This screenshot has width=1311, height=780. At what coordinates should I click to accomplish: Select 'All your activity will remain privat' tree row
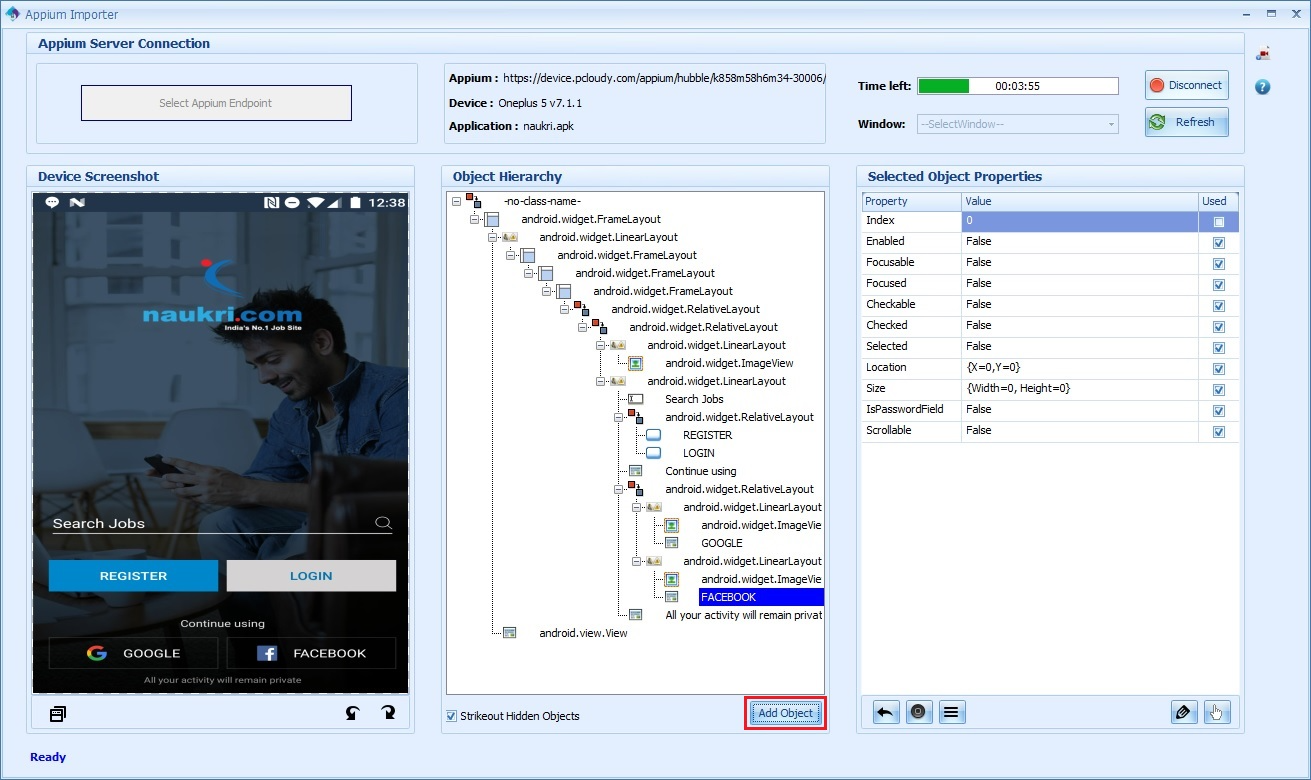(744, 615)
